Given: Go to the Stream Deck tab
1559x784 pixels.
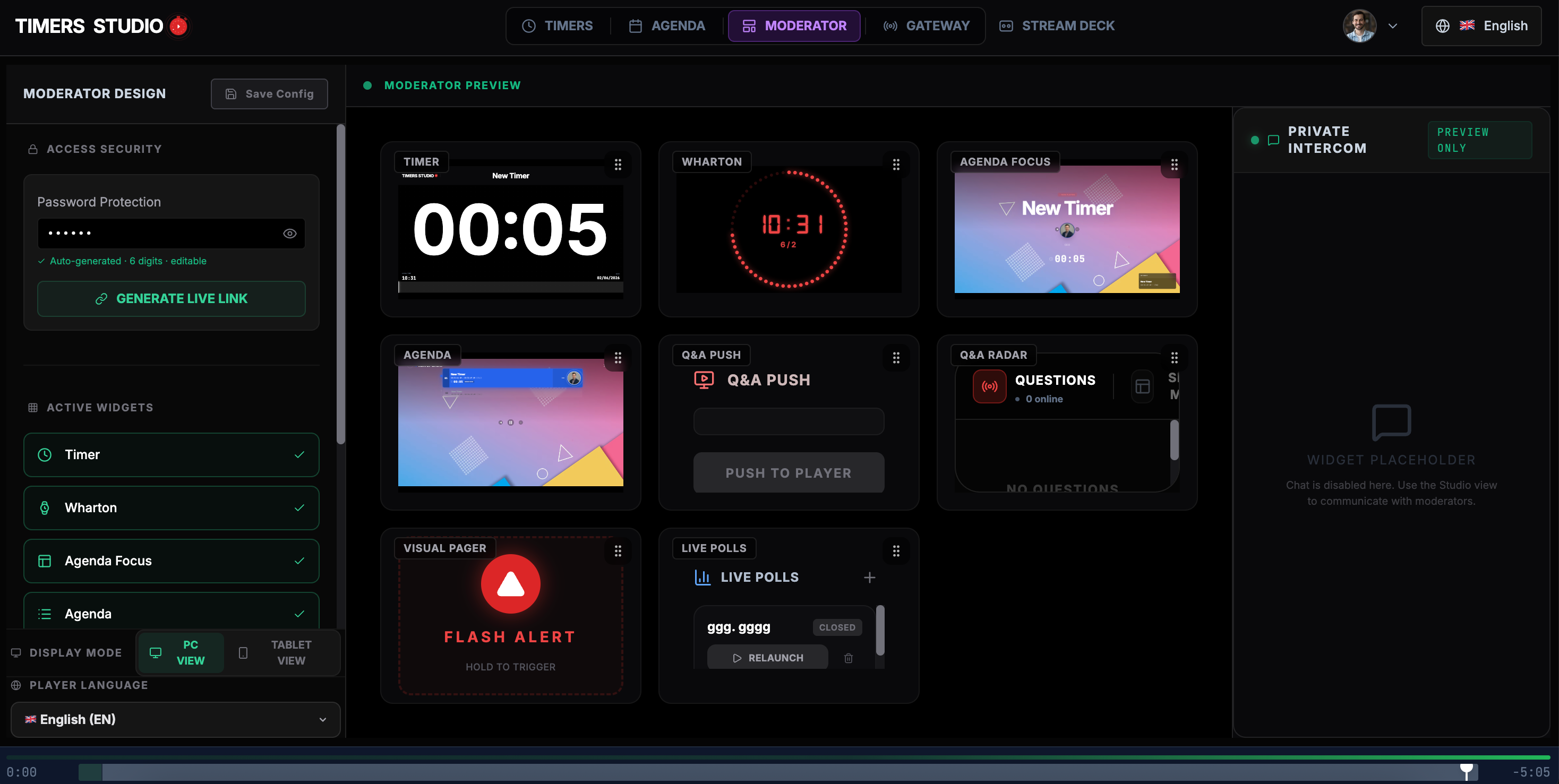Looking at the screenshot, I should tap(1057, 26).
